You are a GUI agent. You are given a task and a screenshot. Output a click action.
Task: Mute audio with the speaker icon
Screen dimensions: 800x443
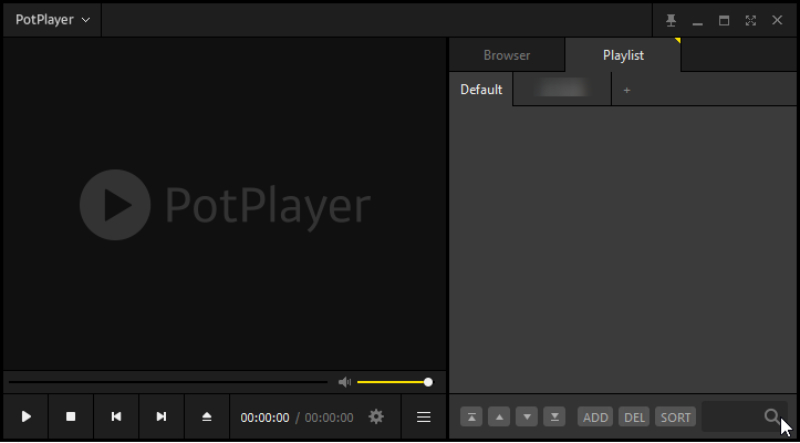(x=345, y=382)
